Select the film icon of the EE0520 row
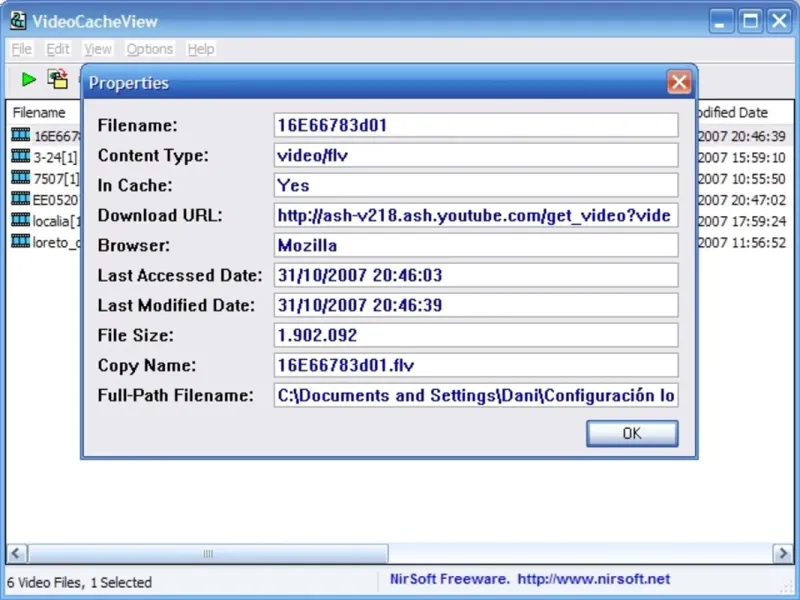 pos(20,198)
